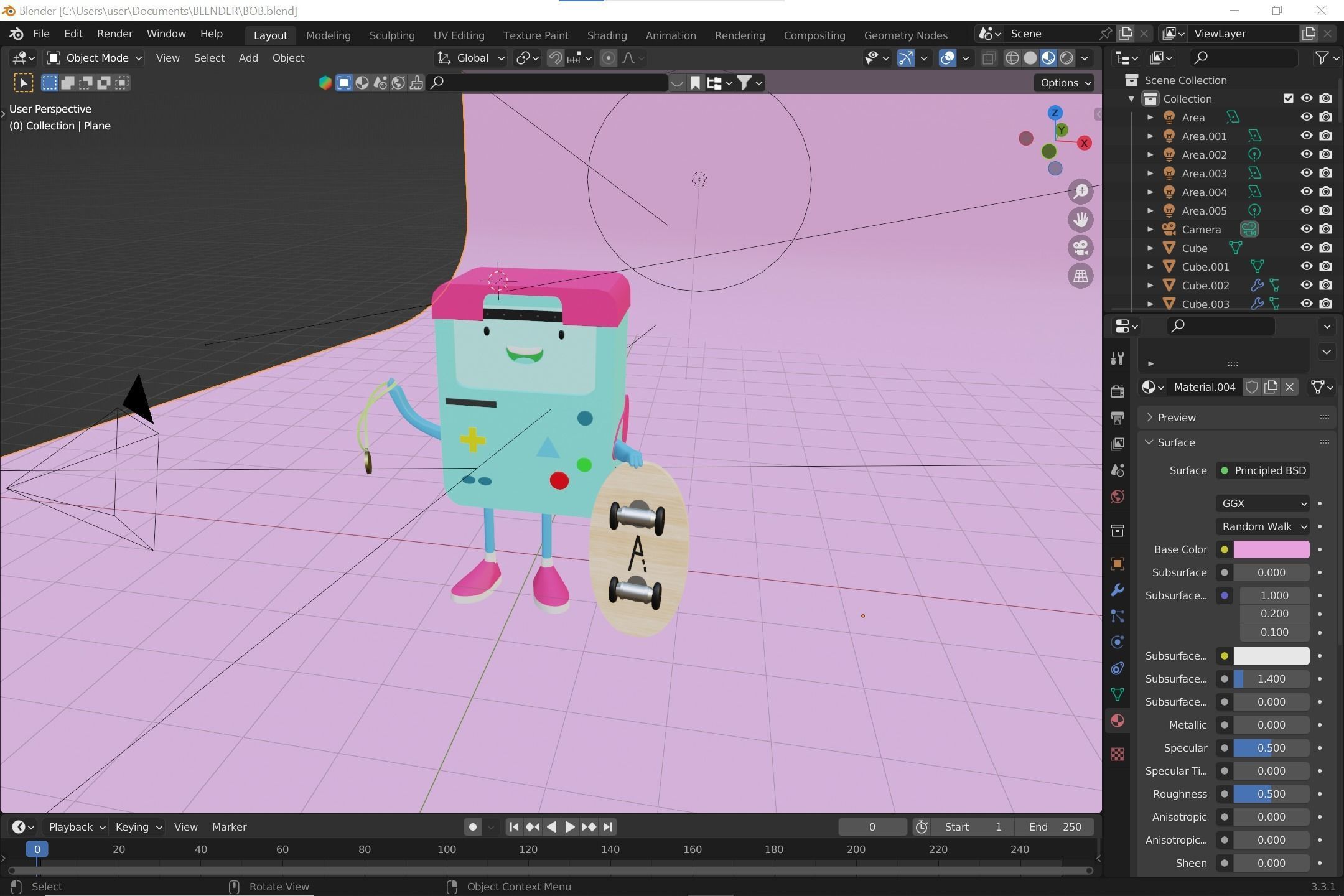The image size is (1344, 896).
Task: Expand Cube.001 in outliner
Action: click(1150, 266)
